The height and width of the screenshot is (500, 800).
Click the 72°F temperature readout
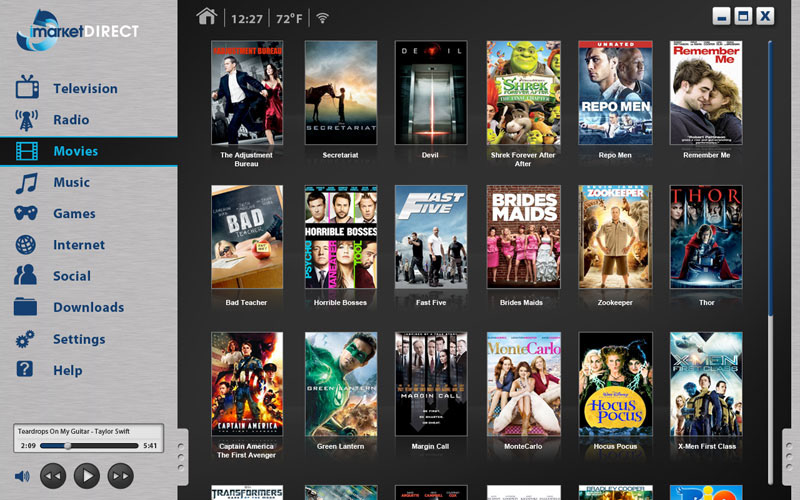pyautogui.click(x=289, y=19)
